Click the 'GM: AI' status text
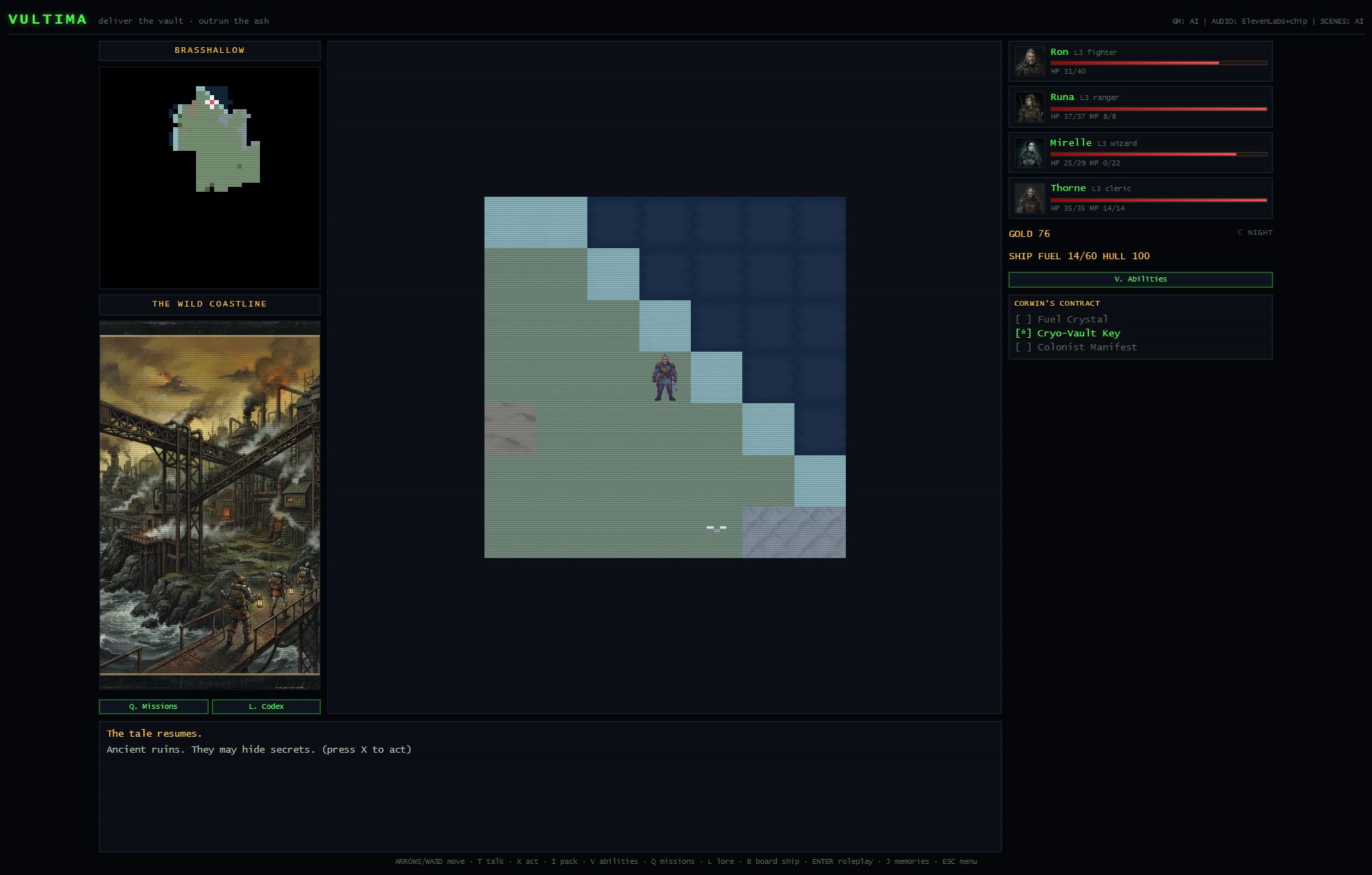 click(x=1185, y=22)
